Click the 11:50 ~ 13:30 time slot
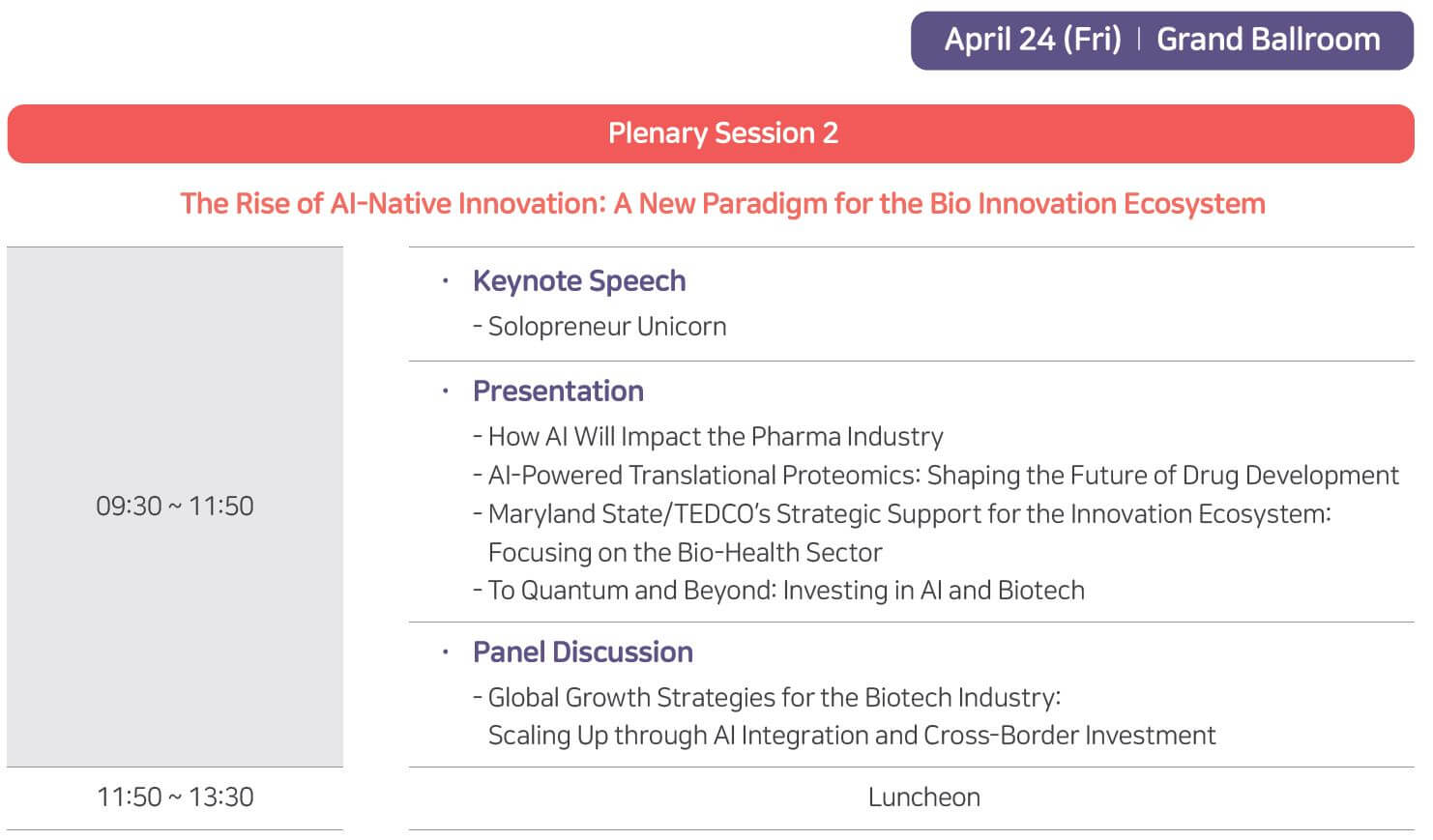 point(175,797)
